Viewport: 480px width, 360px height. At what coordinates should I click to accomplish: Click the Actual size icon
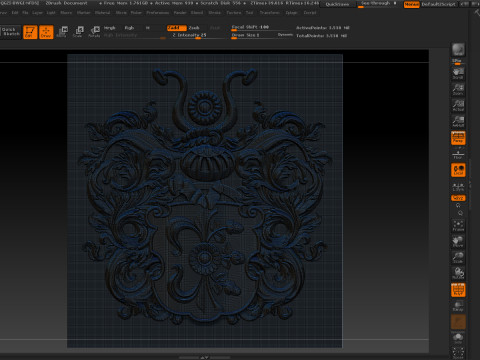pos(458,106)
